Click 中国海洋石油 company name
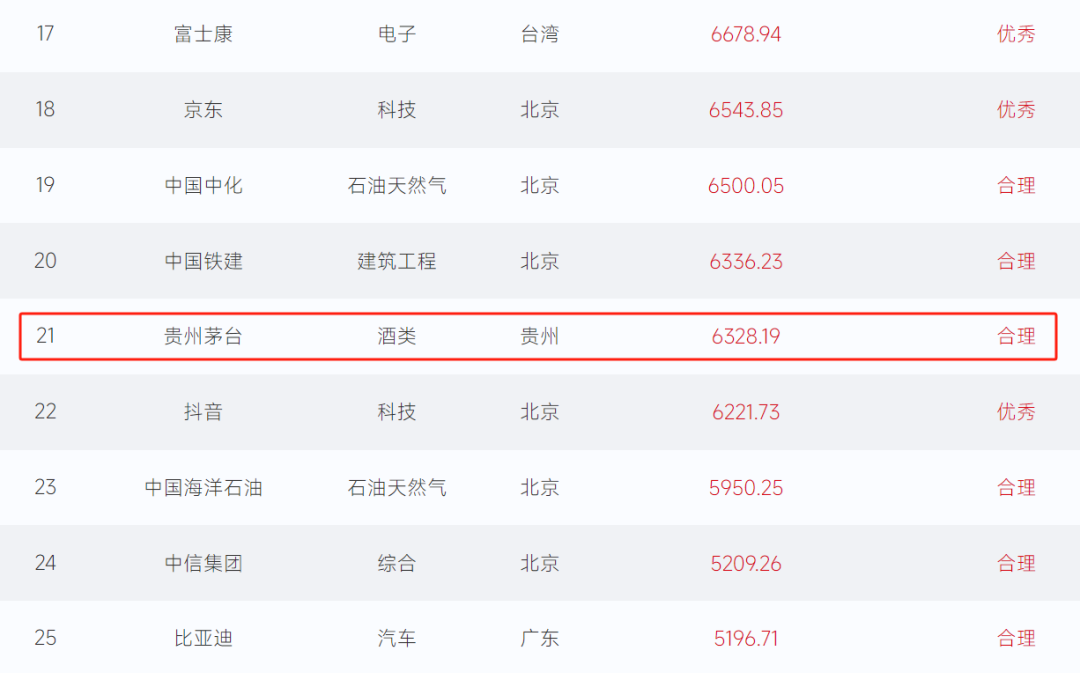Screen dimensions: 1080x673 [x=203, y=488]
